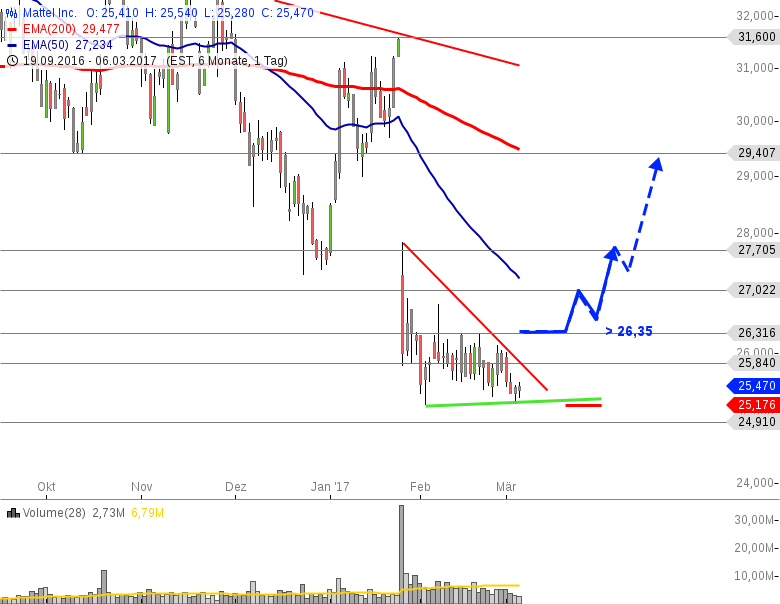Click the candlestick chart icon beside Mattel Inc.
Screen dimensions: 780x604
coord(12,13)
